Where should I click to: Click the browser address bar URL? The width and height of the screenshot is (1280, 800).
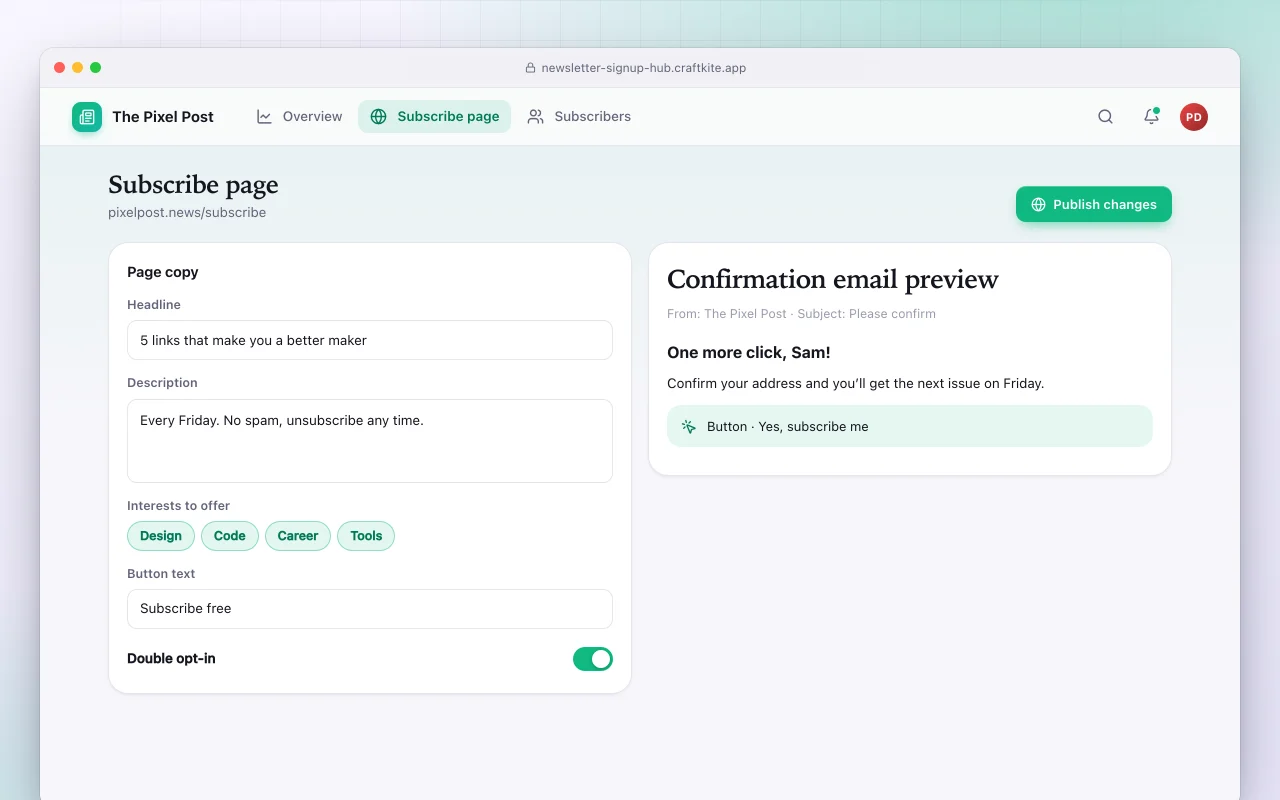pyautogui.click(x=644, y=68)
